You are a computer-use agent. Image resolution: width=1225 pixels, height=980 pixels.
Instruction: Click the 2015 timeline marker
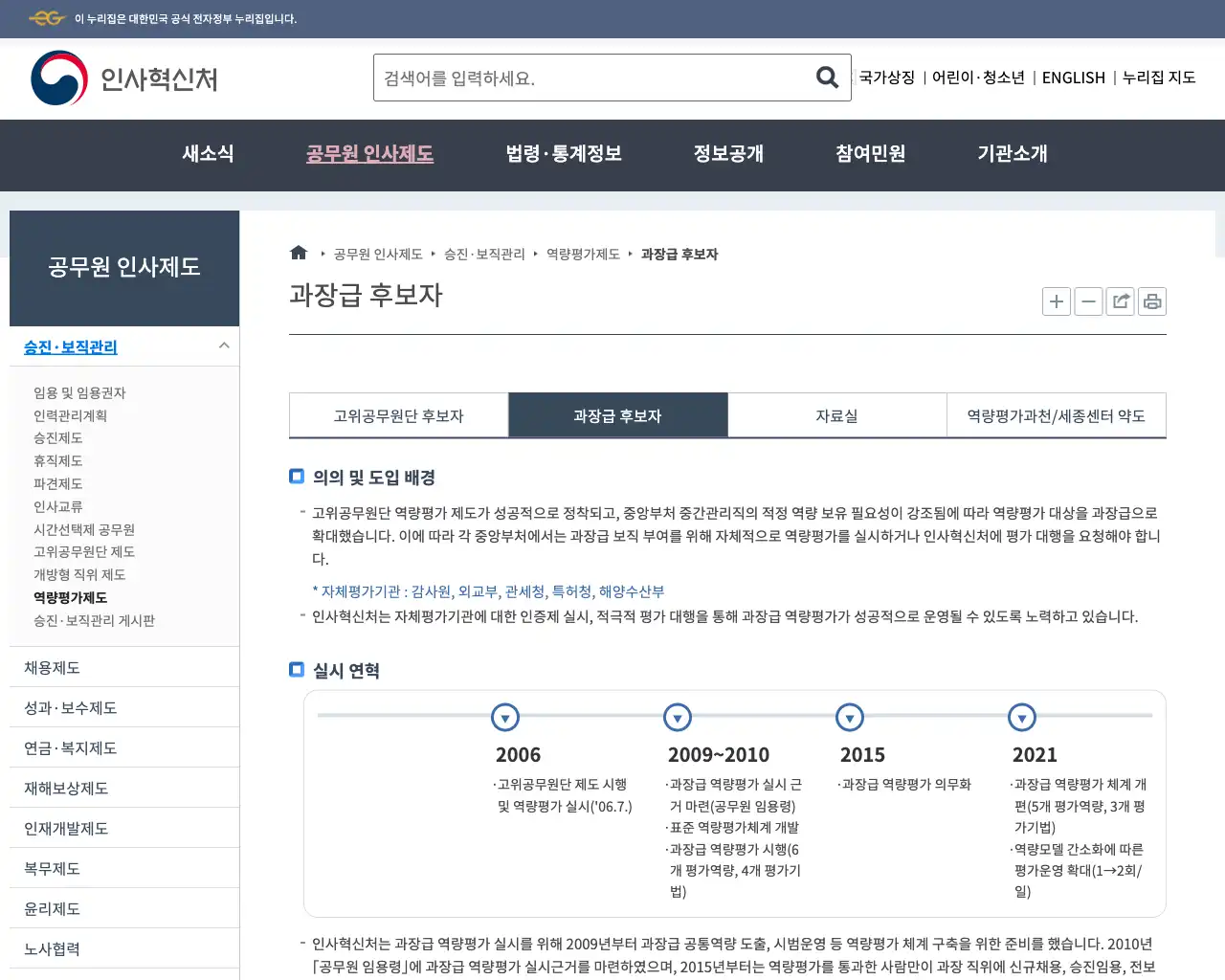tap(850, 717)
